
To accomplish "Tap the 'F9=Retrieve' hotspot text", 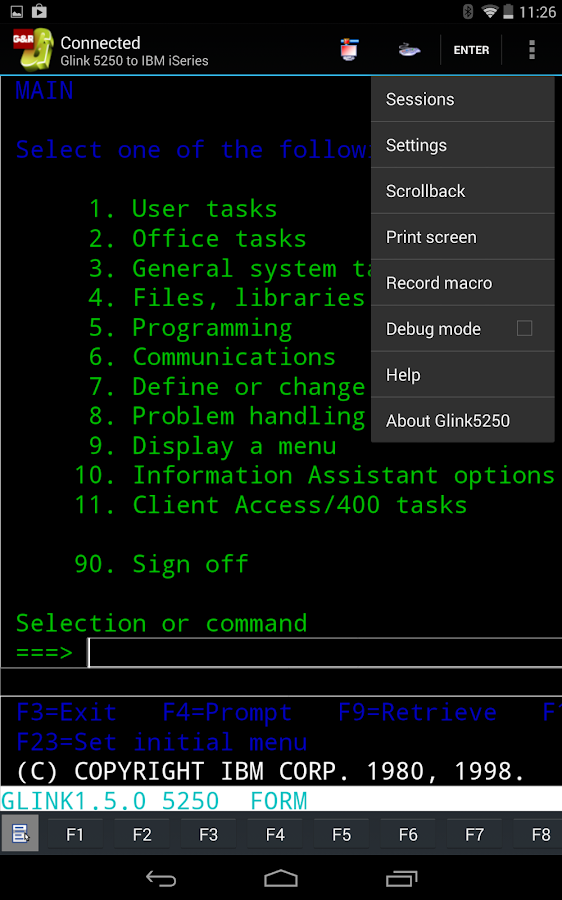I will coord(417,712).
